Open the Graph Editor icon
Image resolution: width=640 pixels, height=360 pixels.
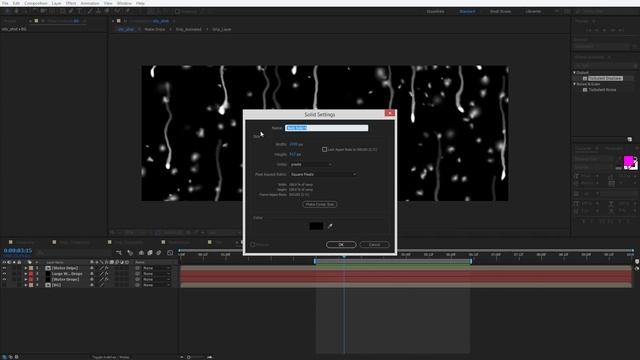click(170, 253)
